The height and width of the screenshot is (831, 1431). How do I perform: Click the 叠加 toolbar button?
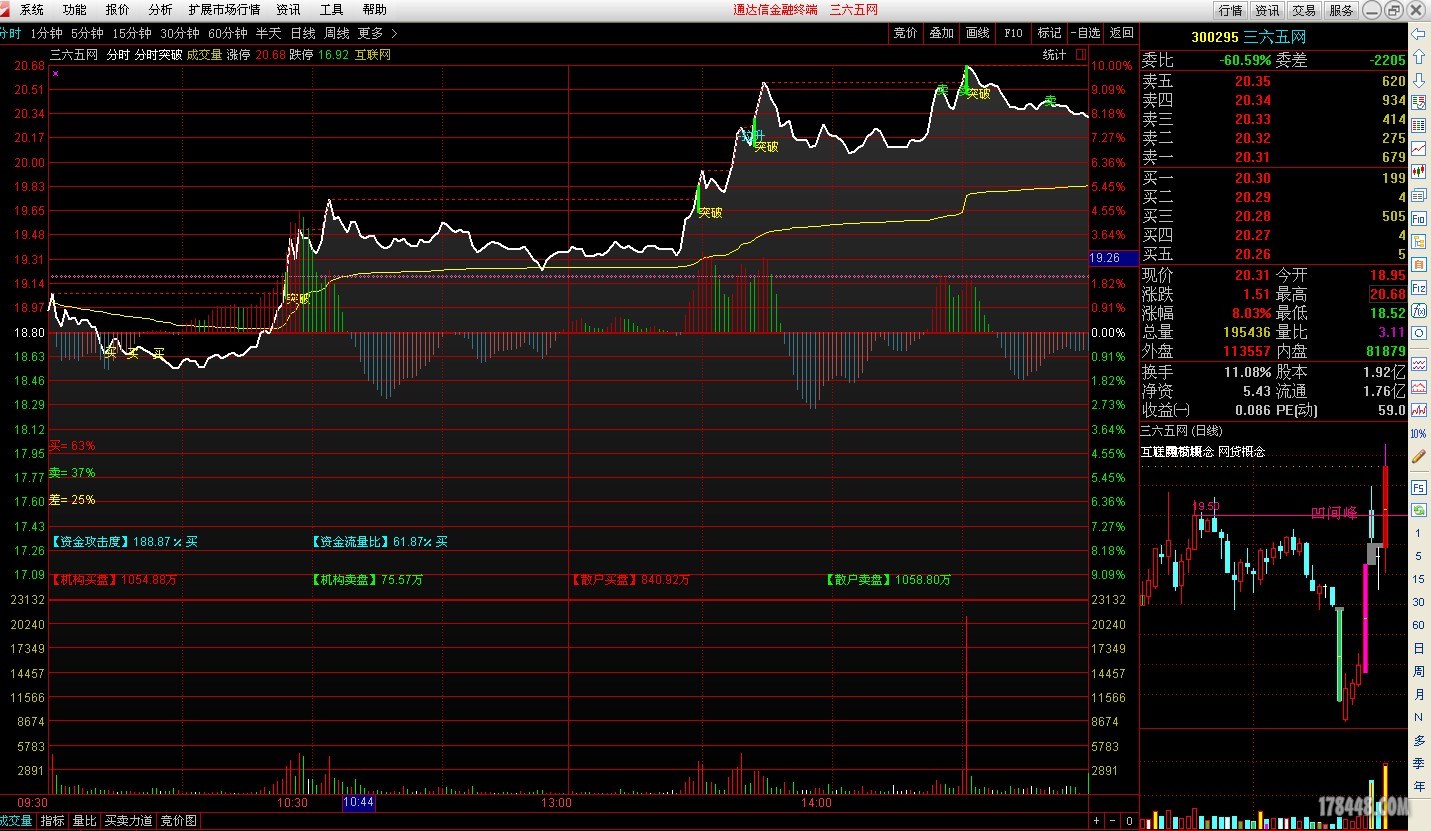click(x=941, y=33)
